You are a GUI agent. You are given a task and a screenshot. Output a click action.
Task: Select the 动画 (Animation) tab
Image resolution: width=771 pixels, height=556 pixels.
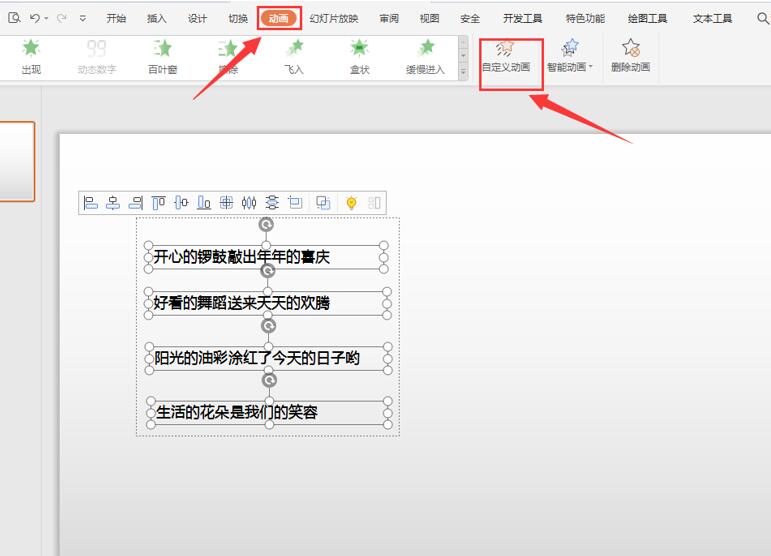279,19
